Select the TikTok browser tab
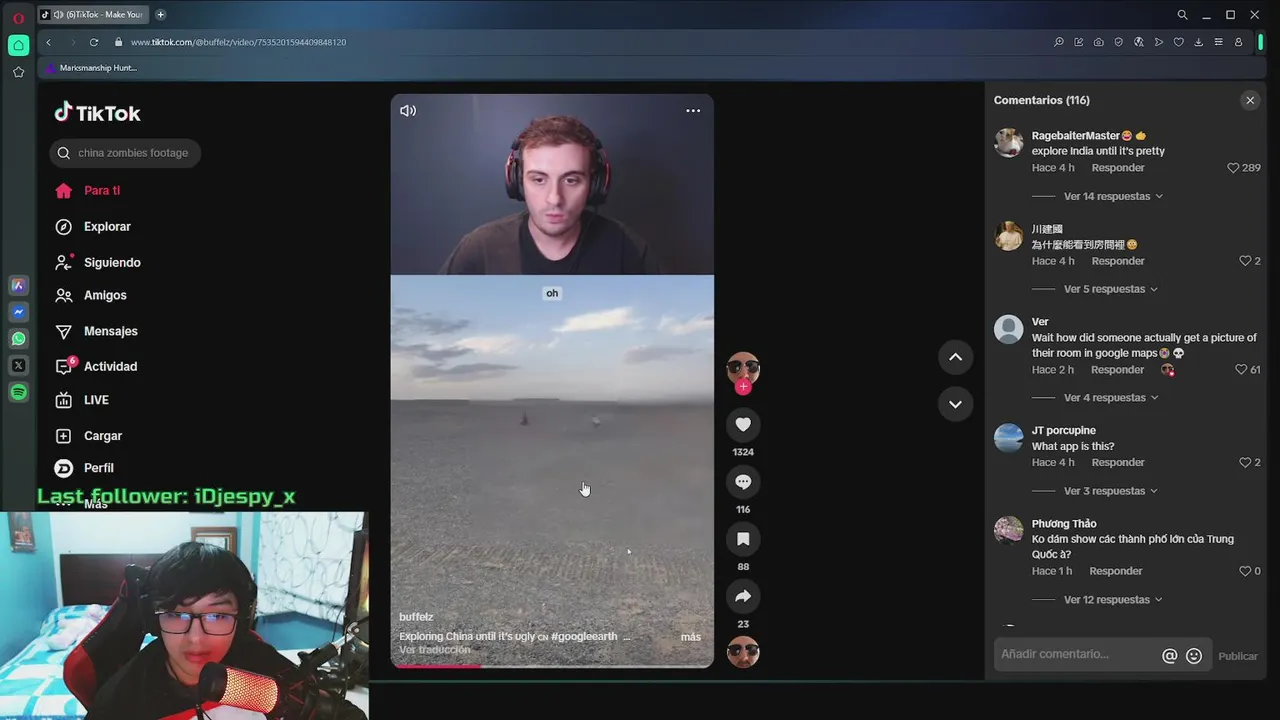The width and height of the screenshot is (1280, 720). [x=93, y=14]
